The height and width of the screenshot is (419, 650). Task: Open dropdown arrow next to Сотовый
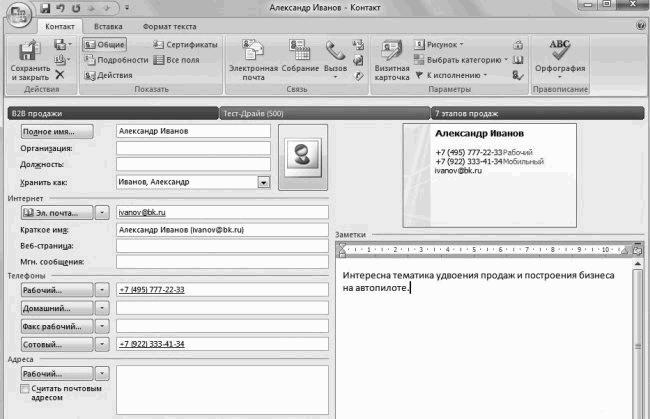pyautogui.click(x=102, y=344)
